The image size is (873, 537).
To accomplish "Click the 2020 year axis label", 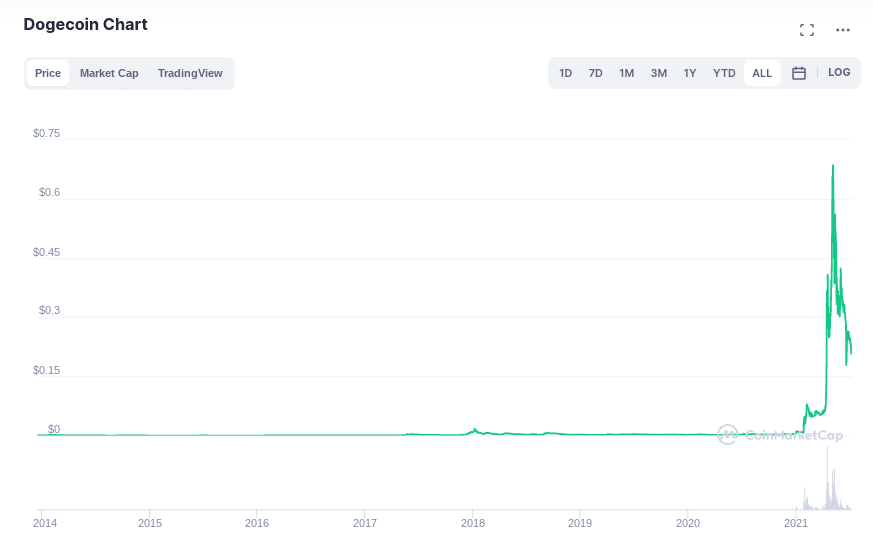I will tap(688, 523).
